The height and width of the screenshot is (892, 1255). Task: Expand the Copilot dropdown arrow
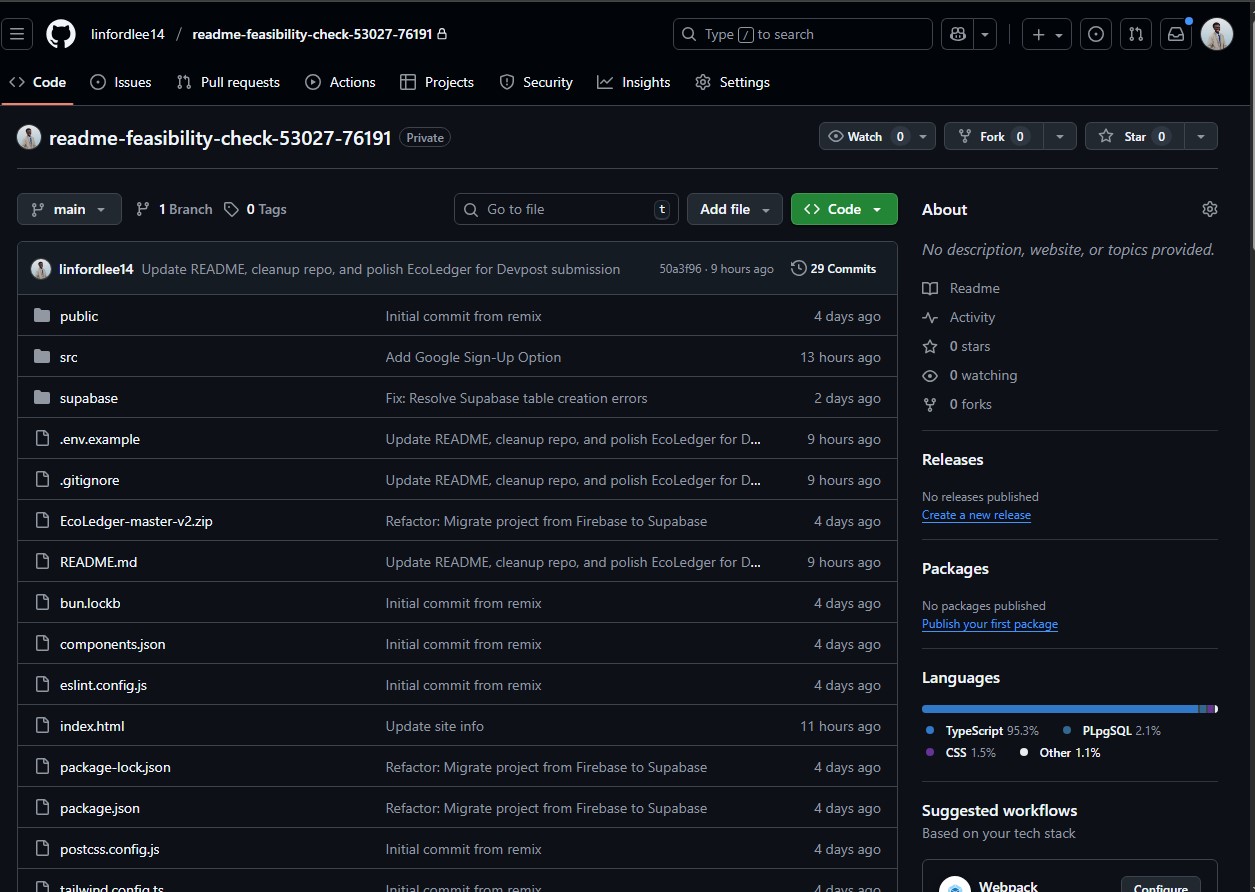985,34
